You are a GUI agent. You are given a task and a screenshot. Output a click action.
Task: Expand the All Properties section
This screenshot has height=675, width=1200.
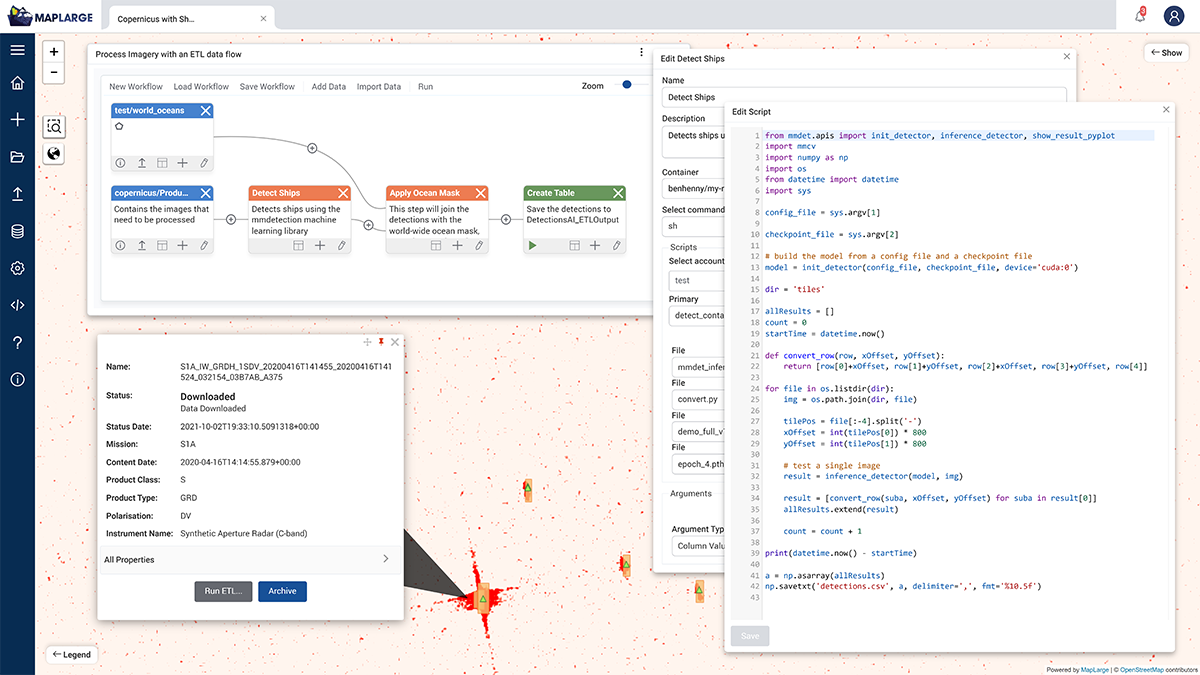248,560
